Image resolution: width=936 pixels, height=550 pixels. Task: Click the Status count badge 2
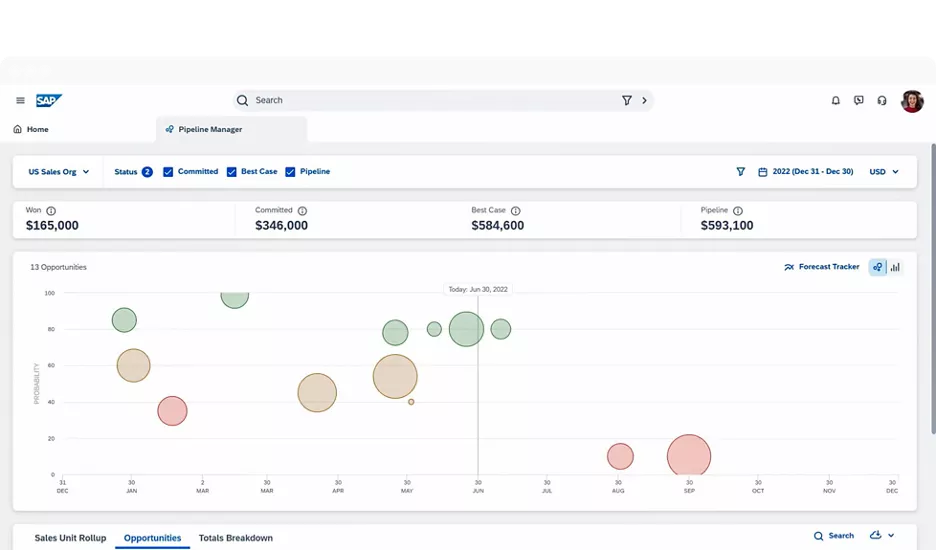pos(147,171)
